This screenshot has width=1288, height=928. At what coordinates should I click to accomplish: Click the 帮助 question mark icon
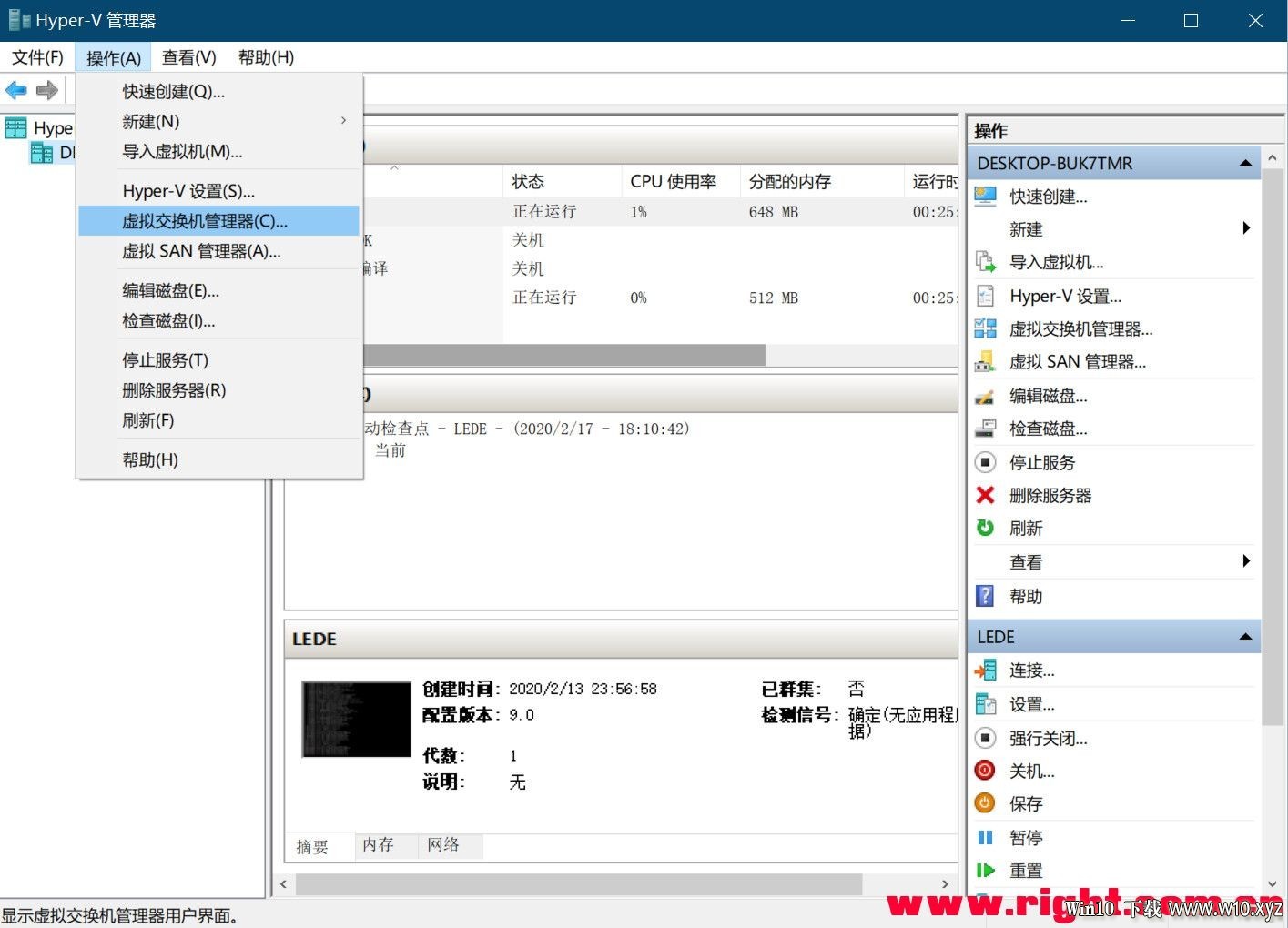[x=985, y=596]
